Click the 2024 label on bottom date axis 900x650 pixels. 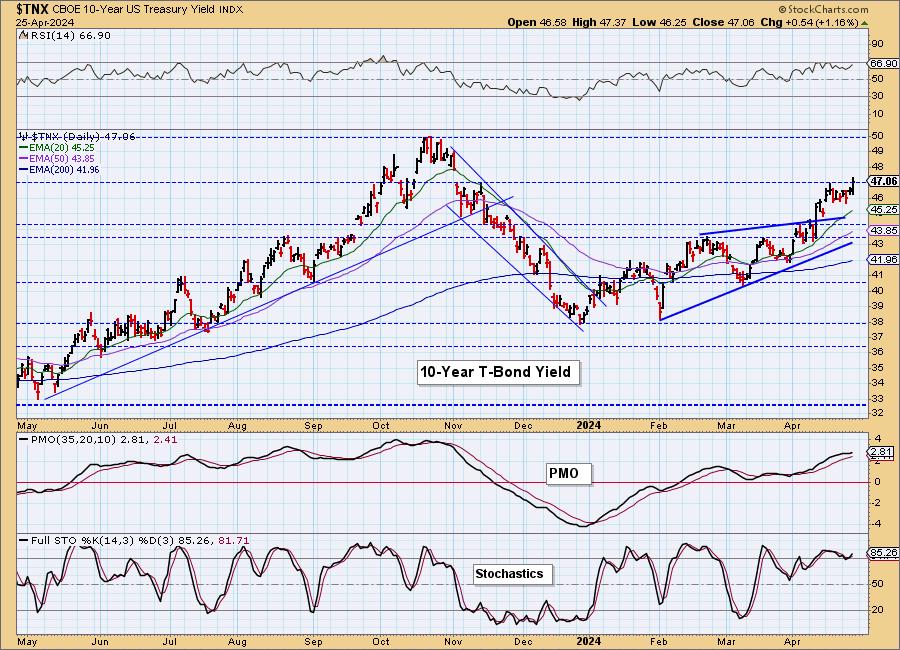click(588, 641)
